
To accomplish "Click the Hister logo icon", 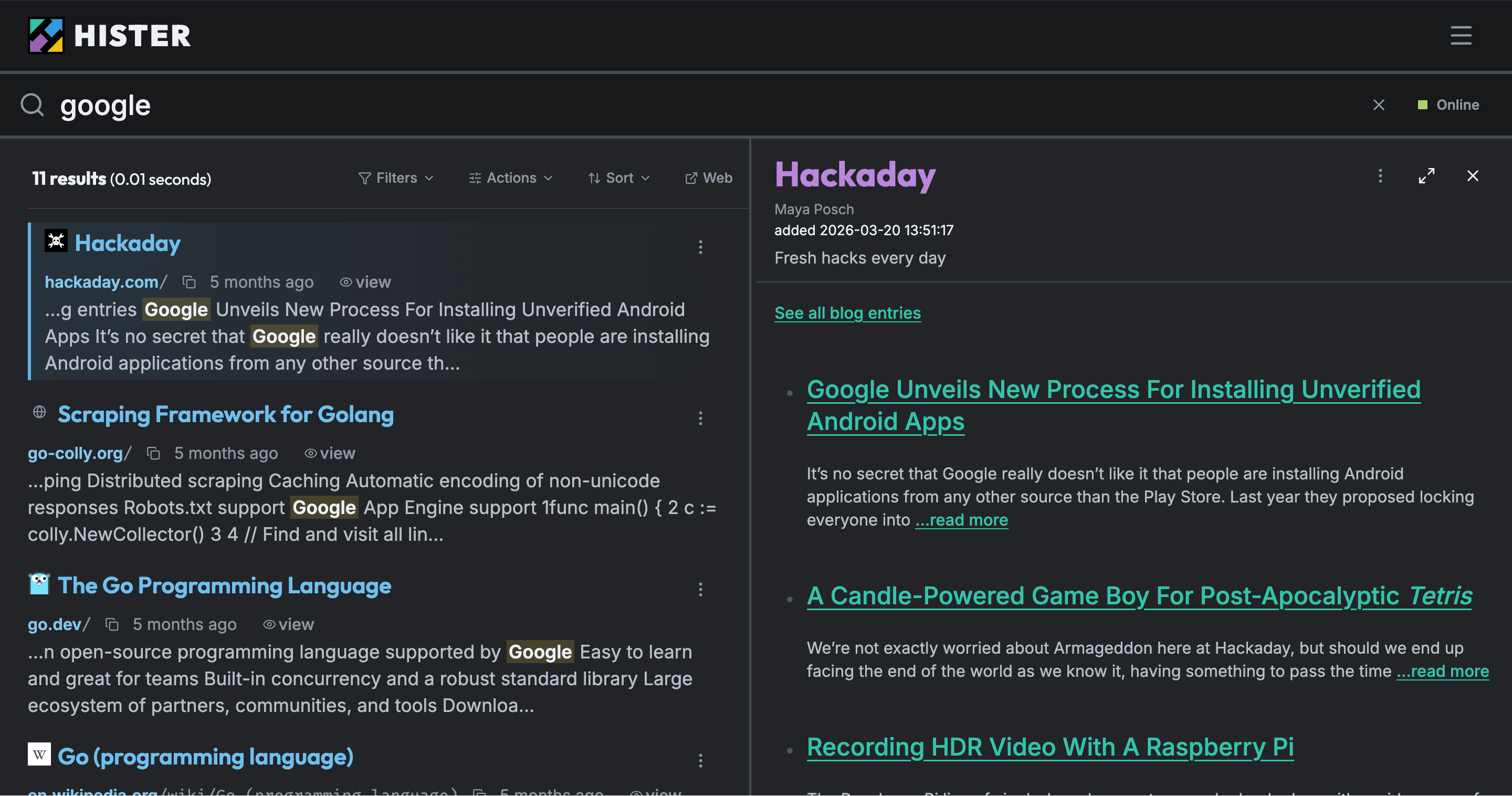I will pos(46,35).
